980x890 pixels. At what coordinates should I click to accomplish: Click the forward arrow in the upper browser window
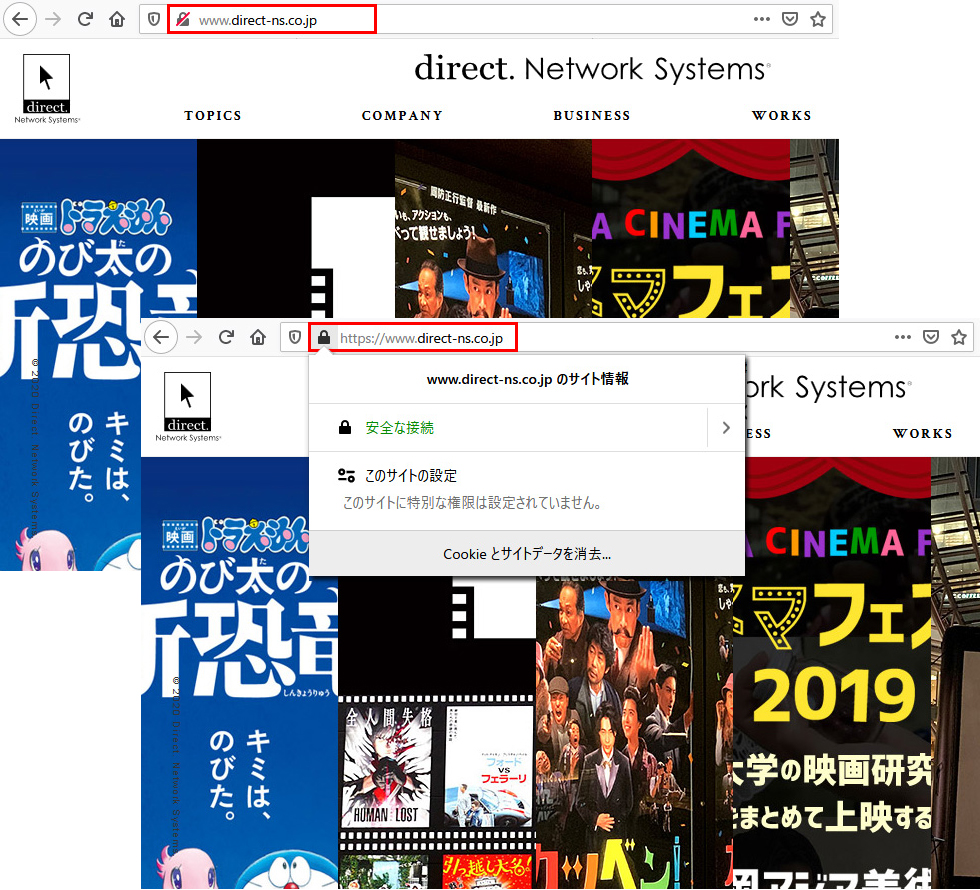(53, 19)
